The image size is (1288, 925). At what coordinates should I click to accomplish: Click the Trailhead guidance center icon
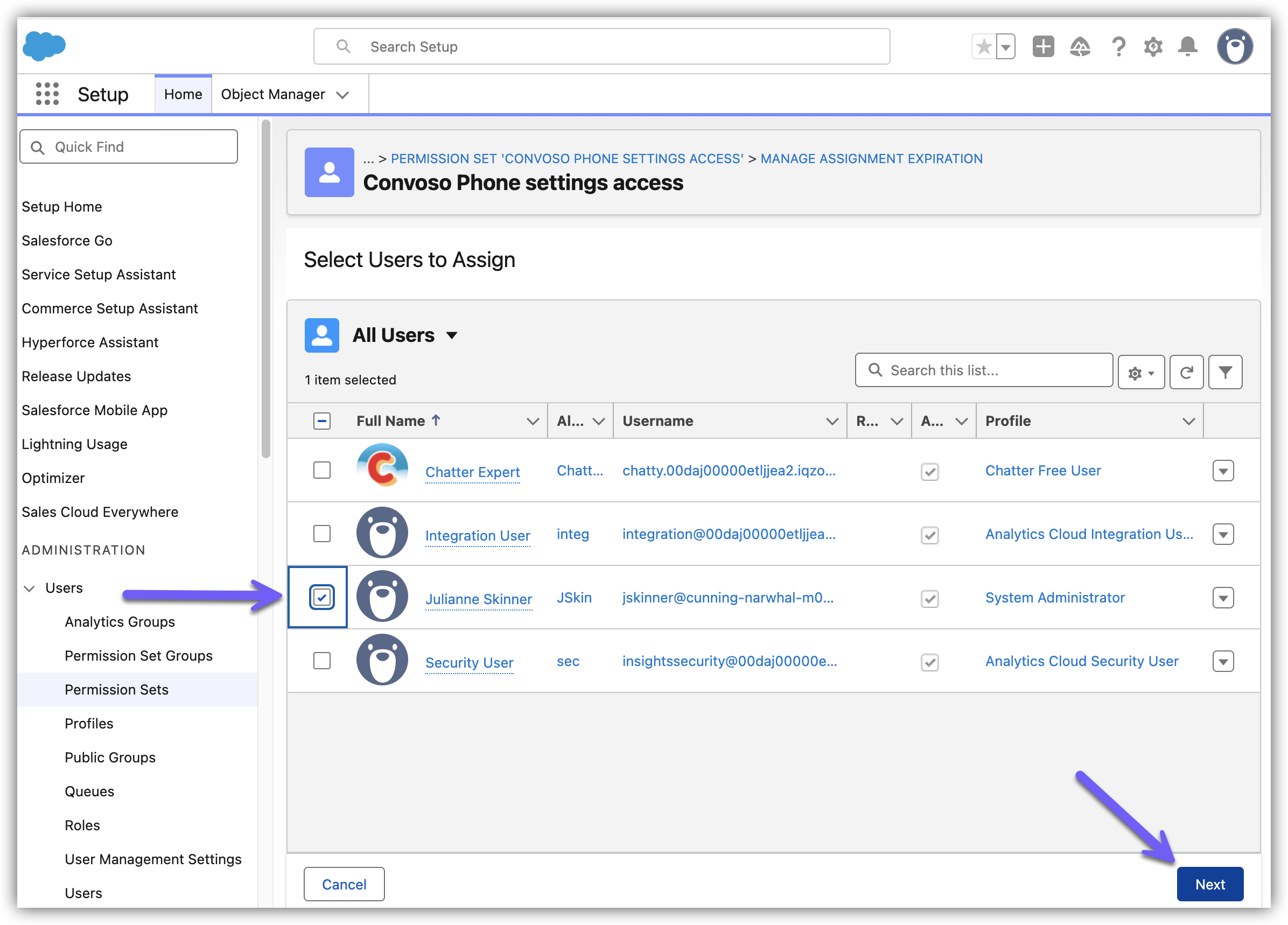click(1080, 46)
